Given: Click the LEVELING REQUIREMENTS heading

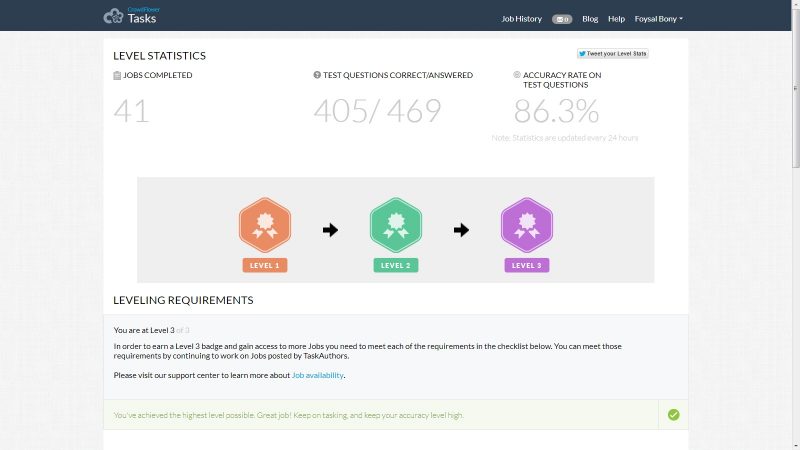Looking at the screenshot, I should pyautogui.click(x=183, y=300).
